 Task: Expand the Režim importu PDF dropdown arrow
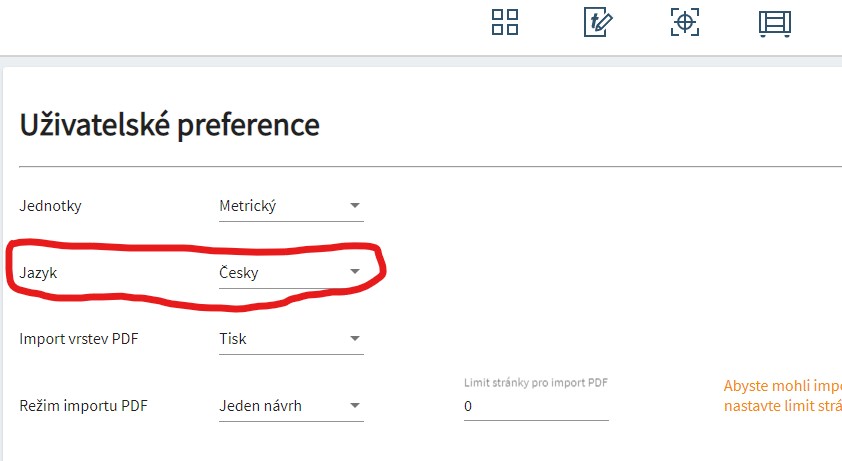click(354, 406)
